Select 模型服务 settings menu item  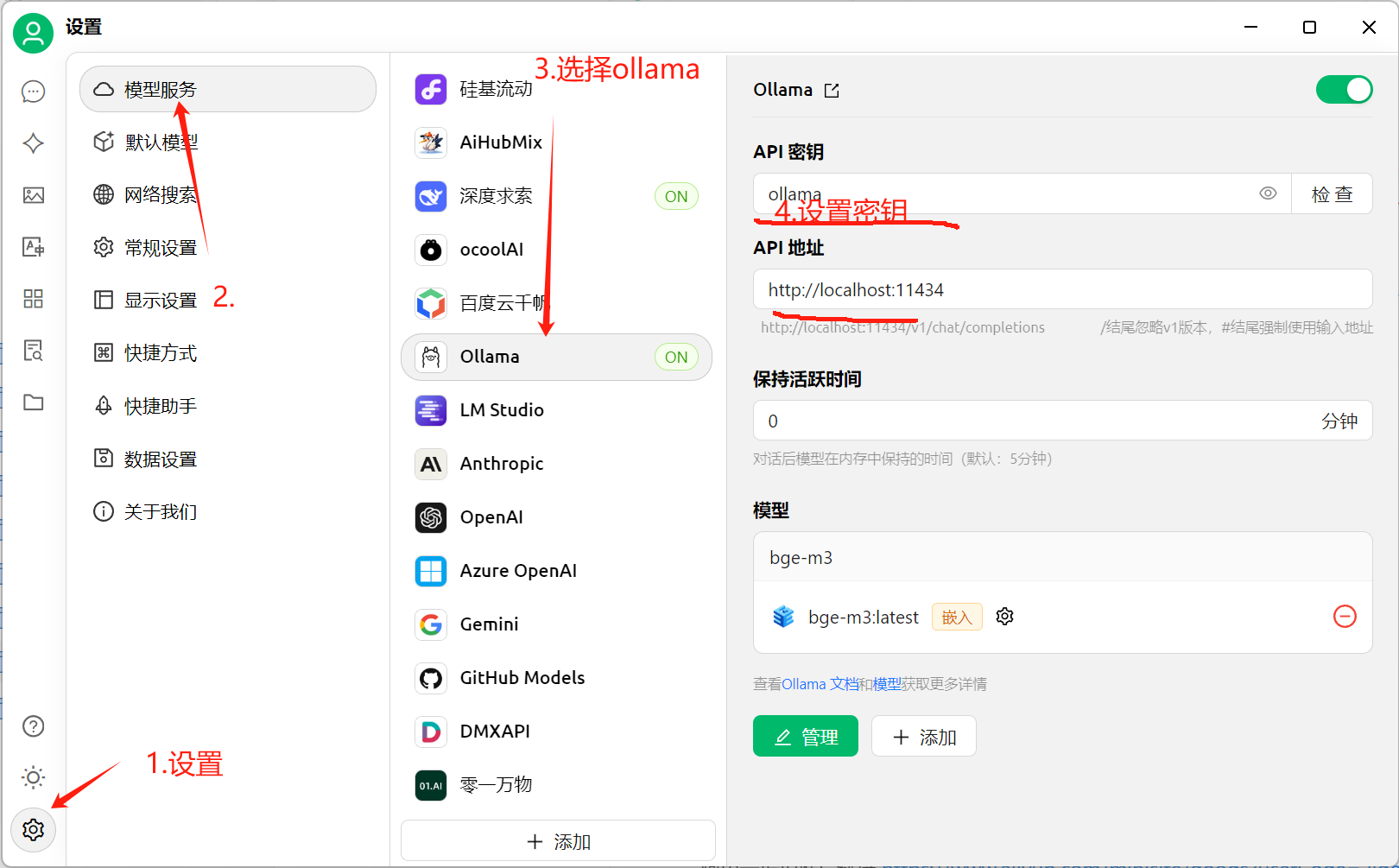coord(228,89)
